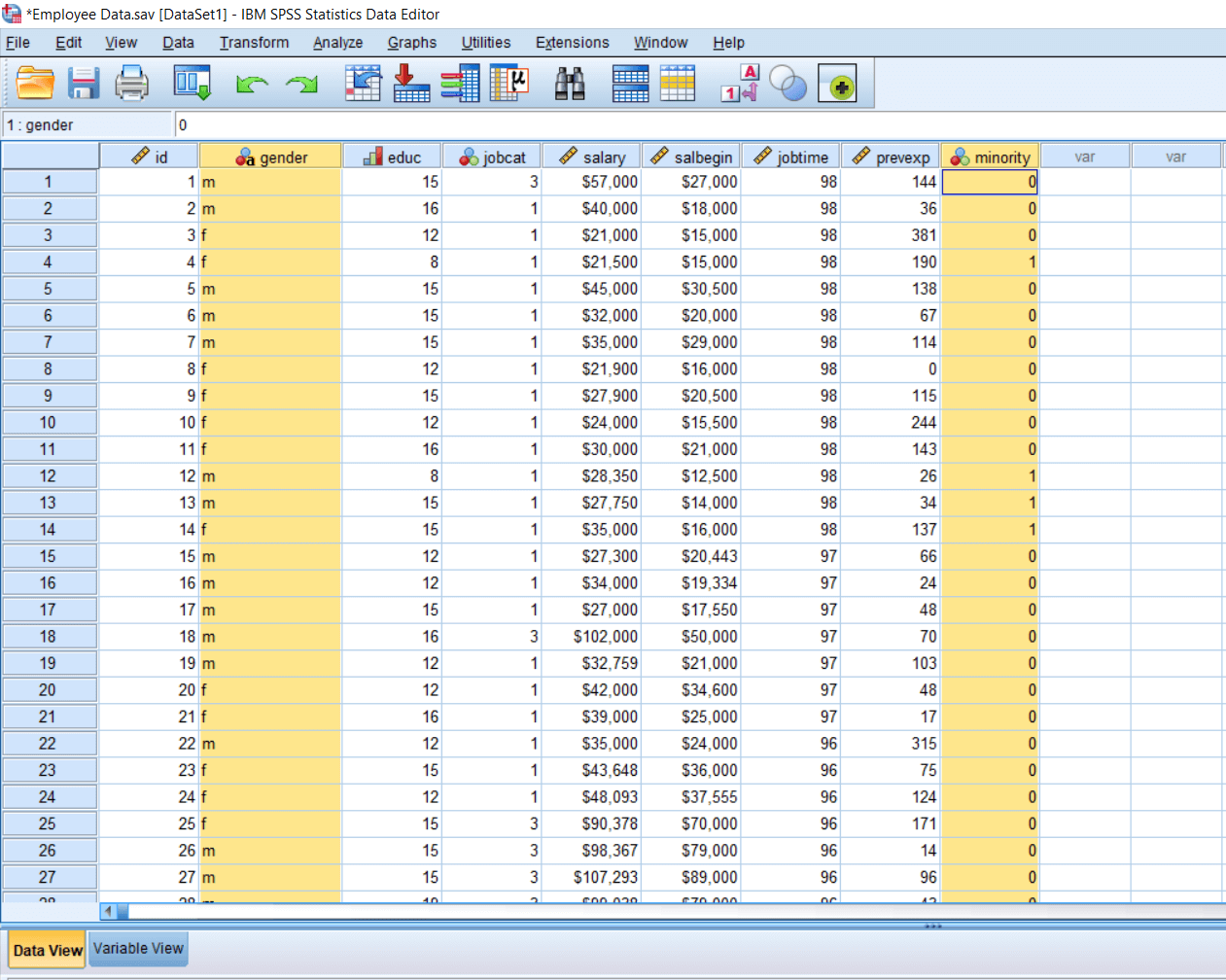The height and width of the screenshot is (980, 1226).
Task: Click the Find binoculars icon
Action: [x=570, y=84]
